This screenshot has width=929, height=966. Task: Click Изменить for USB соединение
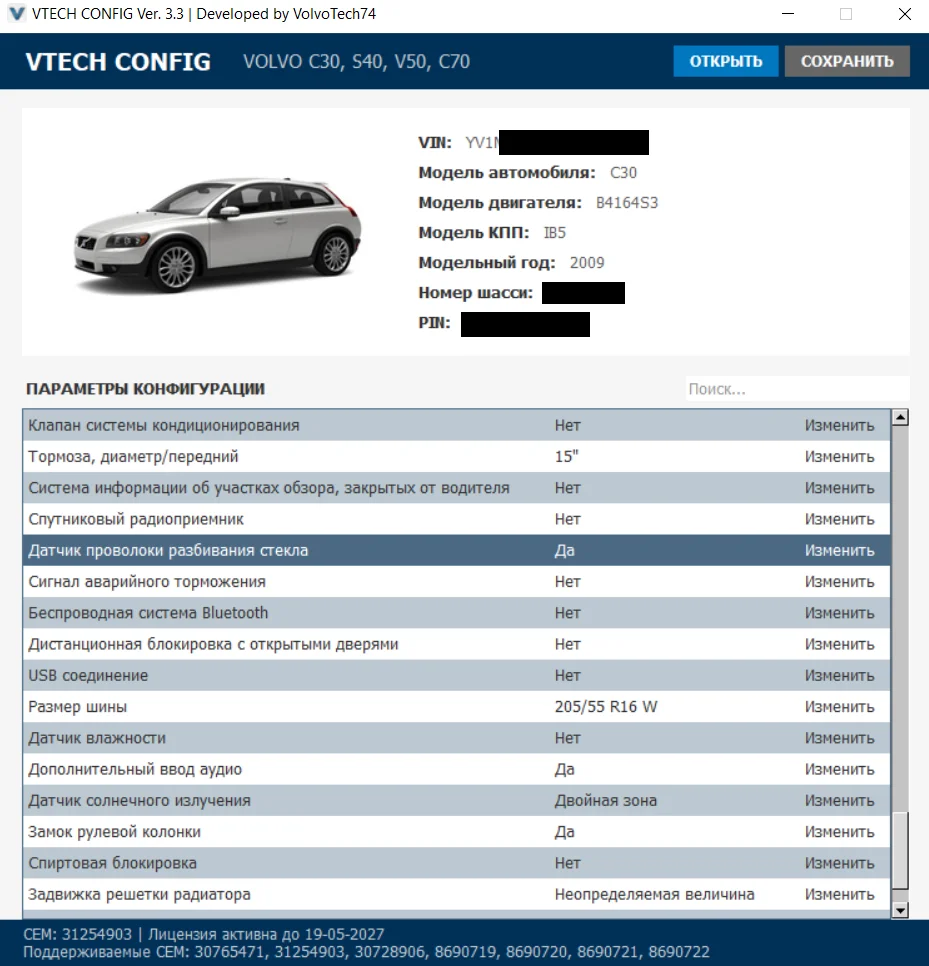pyautogui.click(x=839, y=676)
